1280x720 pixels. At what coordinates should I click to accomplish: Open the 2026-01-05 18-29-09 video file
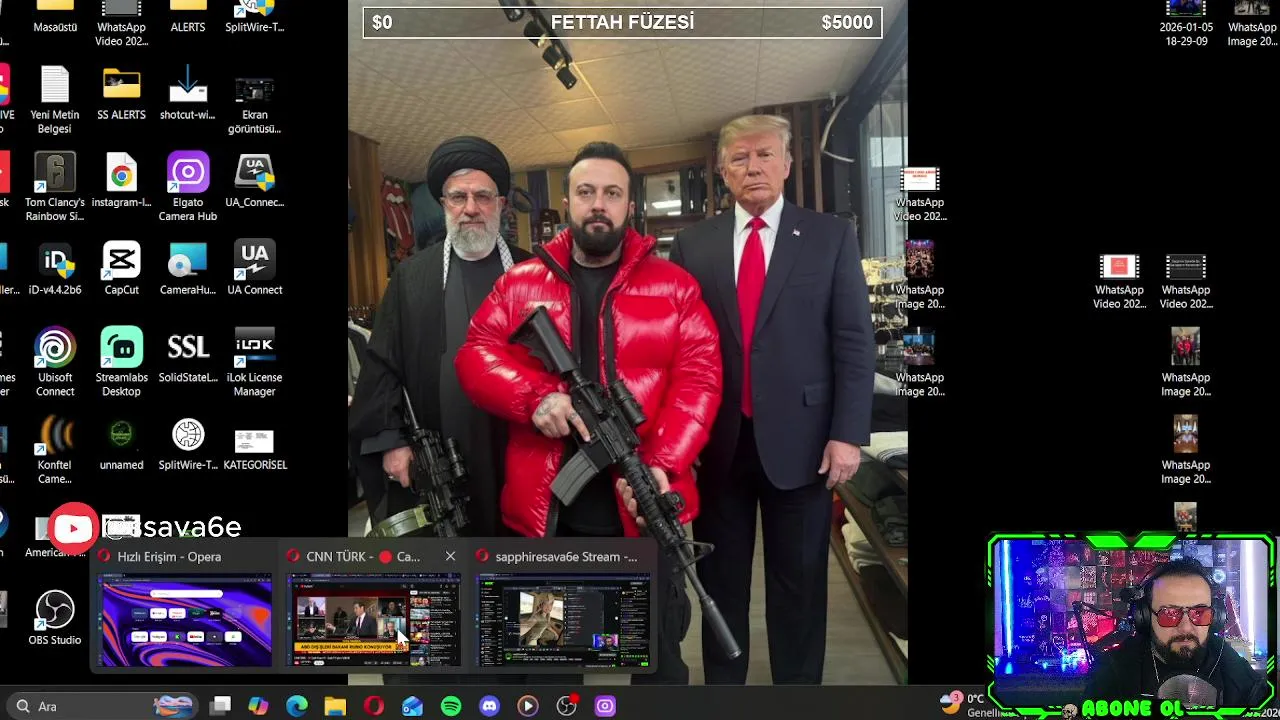click(1186, 24)
